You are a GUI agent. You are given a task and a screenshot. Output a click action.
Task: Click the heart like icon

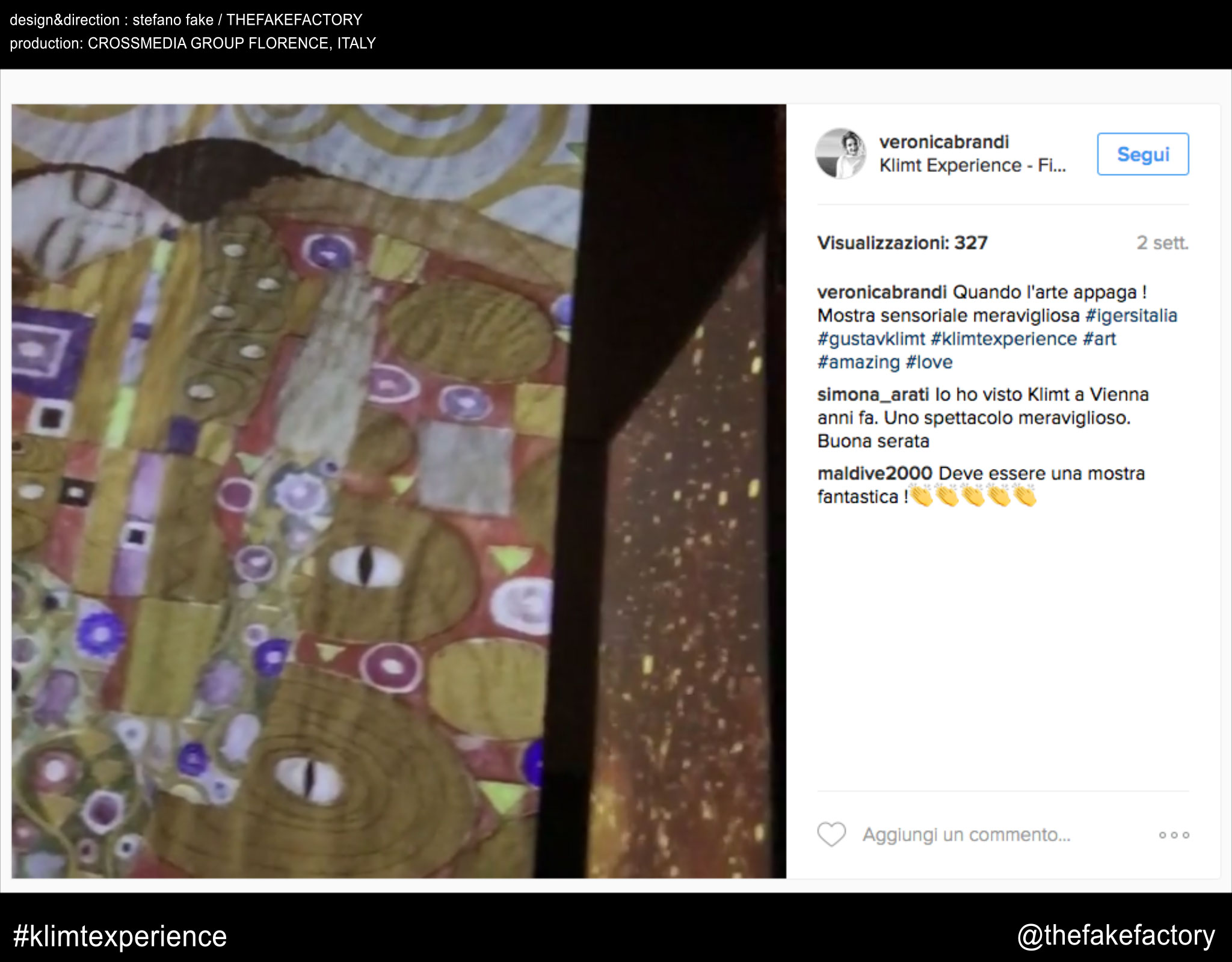(831, 834)
